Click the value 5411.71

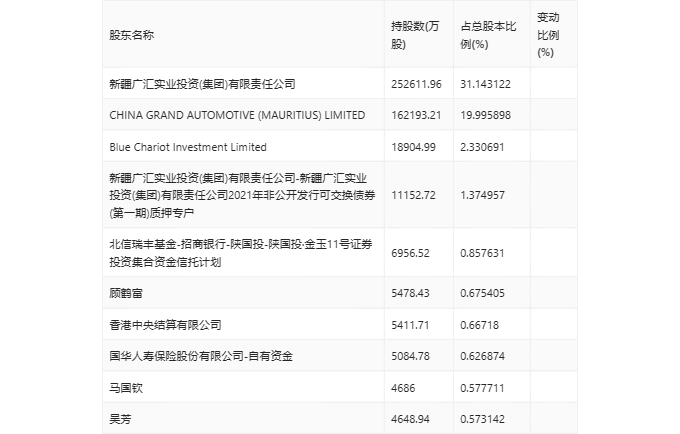tap(410, 325)
